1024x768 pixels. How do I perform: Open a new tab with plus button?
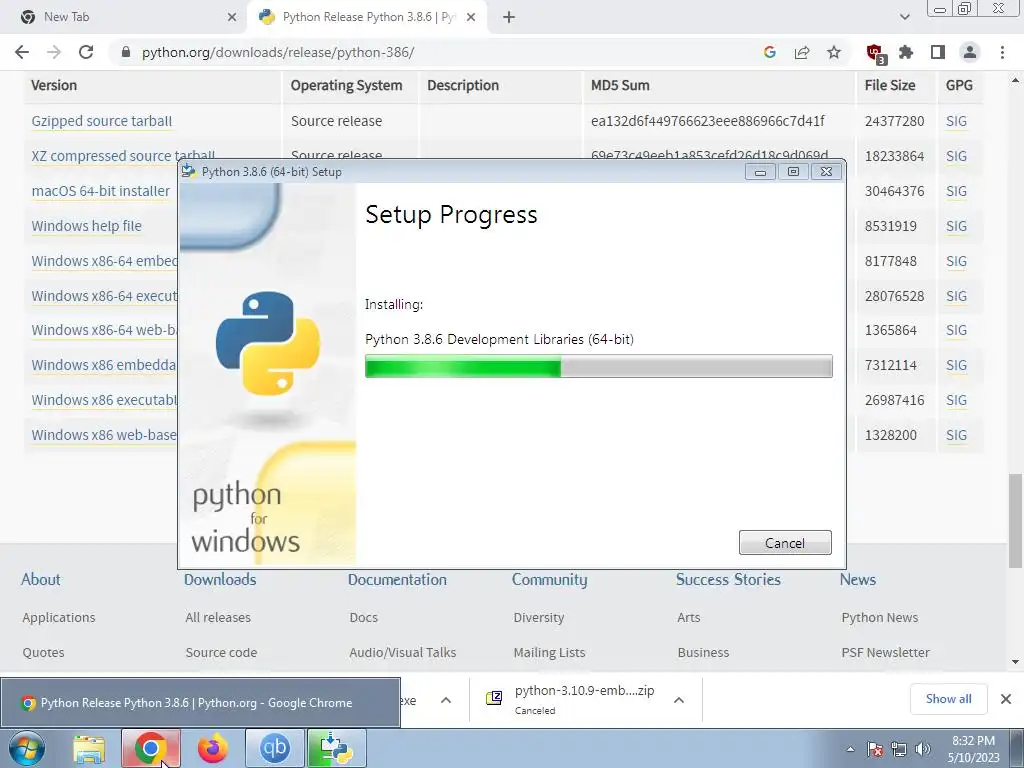pos(509,17)
